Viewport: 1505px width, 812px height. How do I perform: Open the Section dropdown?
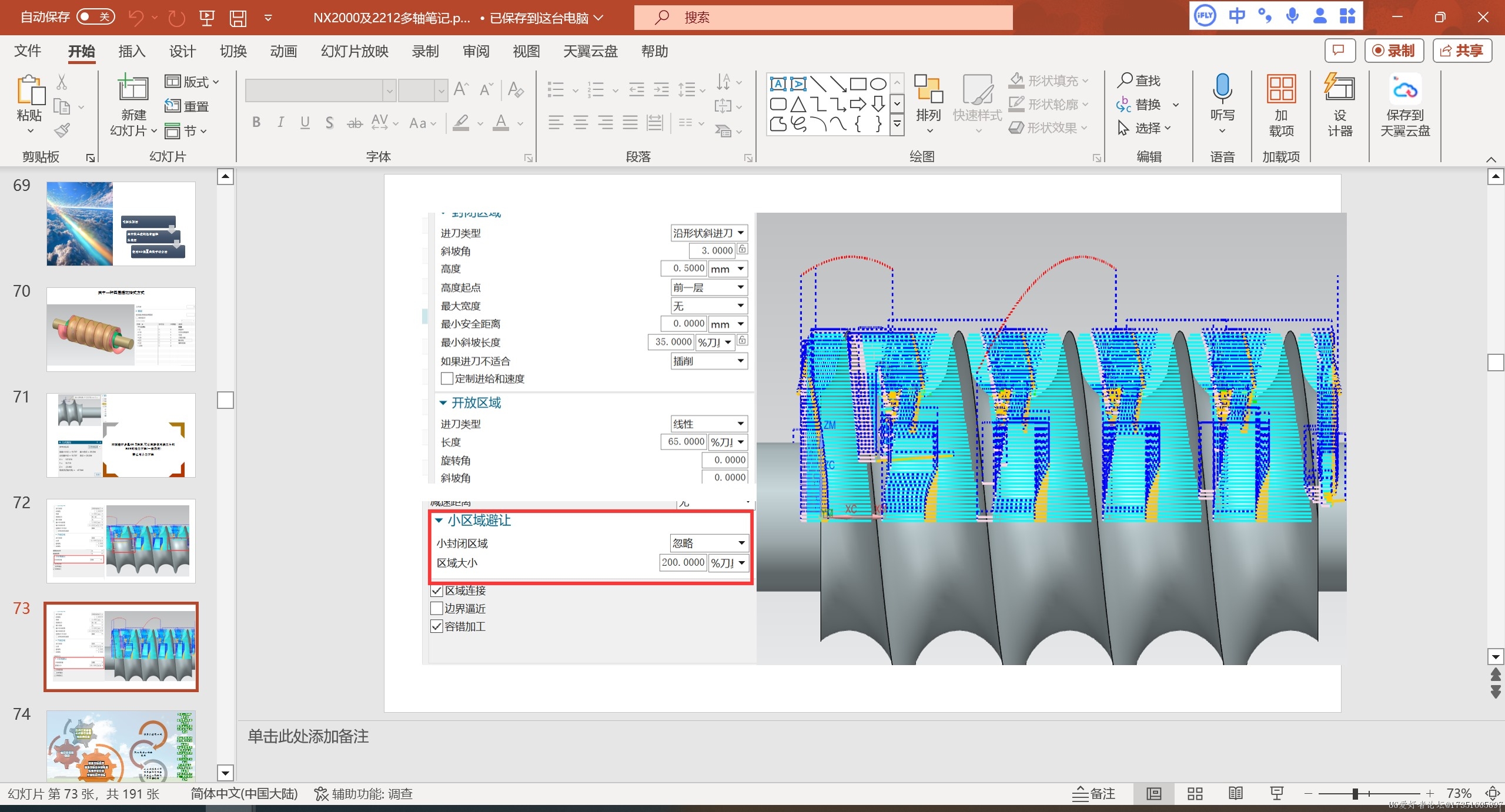coord(186,130)
